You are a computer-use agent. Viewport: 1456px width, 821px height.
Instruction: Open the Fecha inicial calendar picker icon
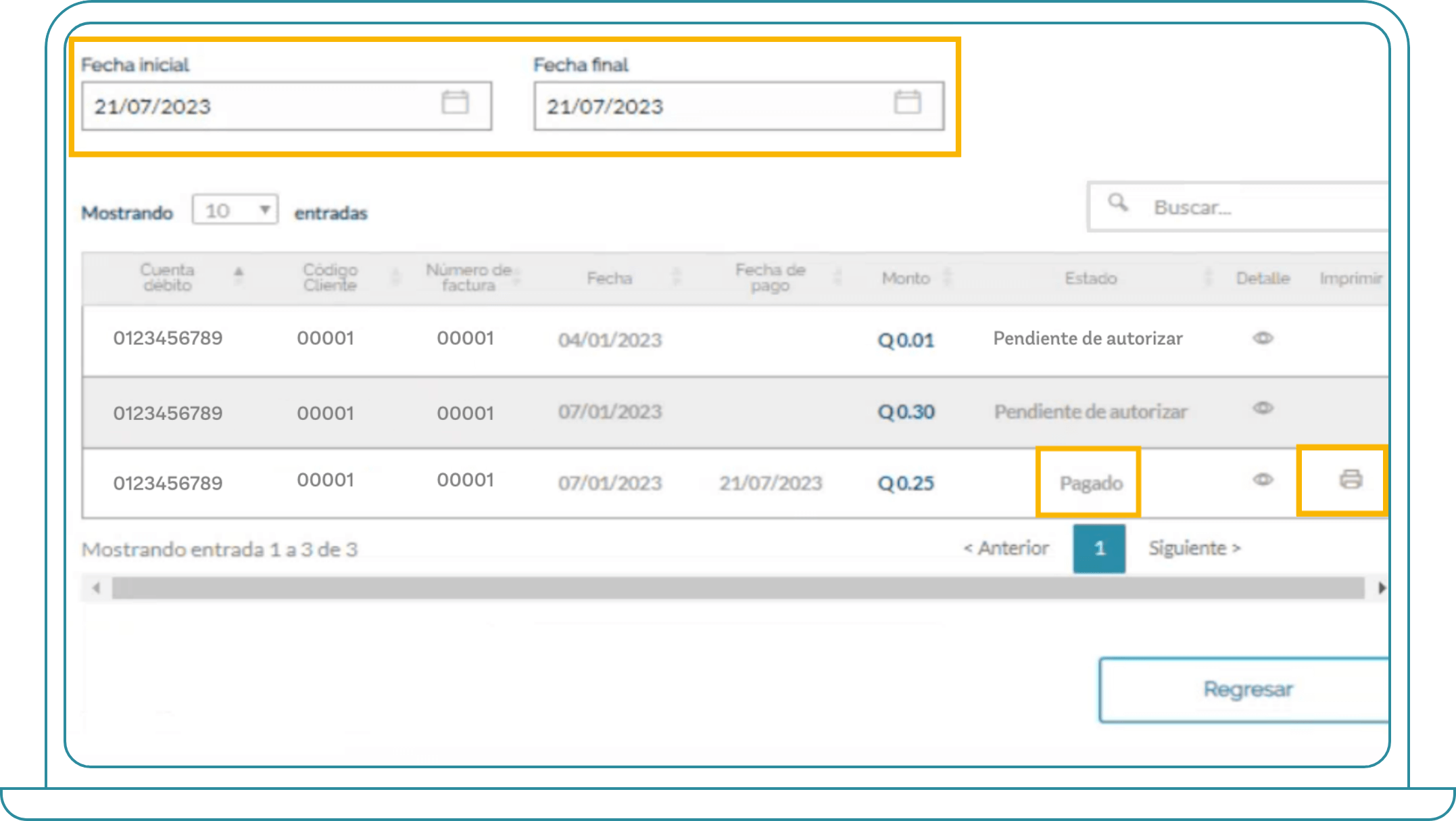(455, 103)
